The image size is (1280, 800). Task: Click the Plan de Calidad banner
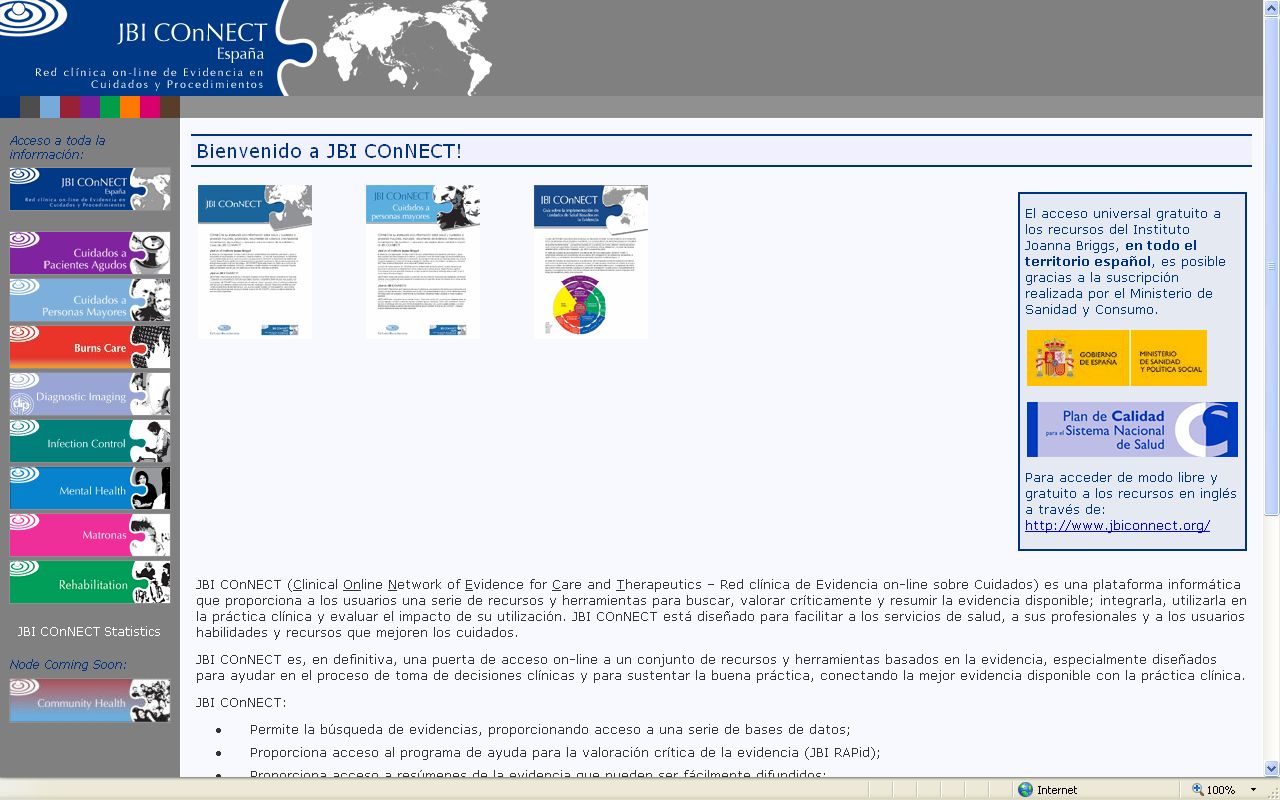click(1131, 428)
